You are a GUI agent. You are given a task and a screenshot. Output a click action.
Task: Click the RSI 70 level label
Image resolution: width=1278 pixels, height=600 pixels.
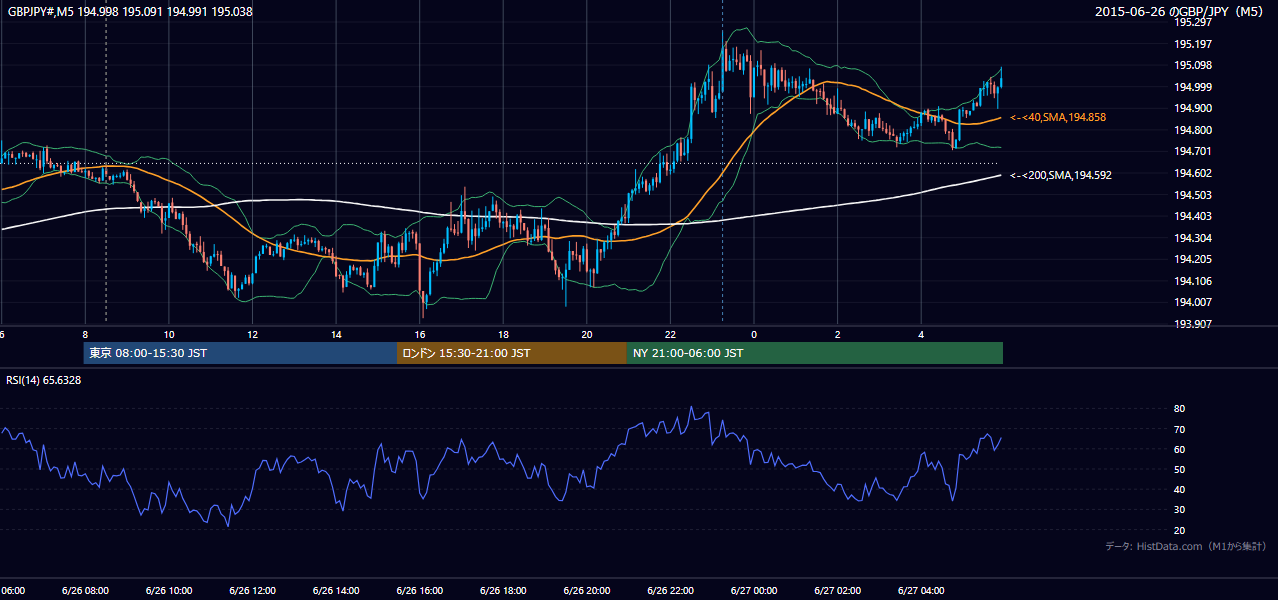click(1179, 429)
